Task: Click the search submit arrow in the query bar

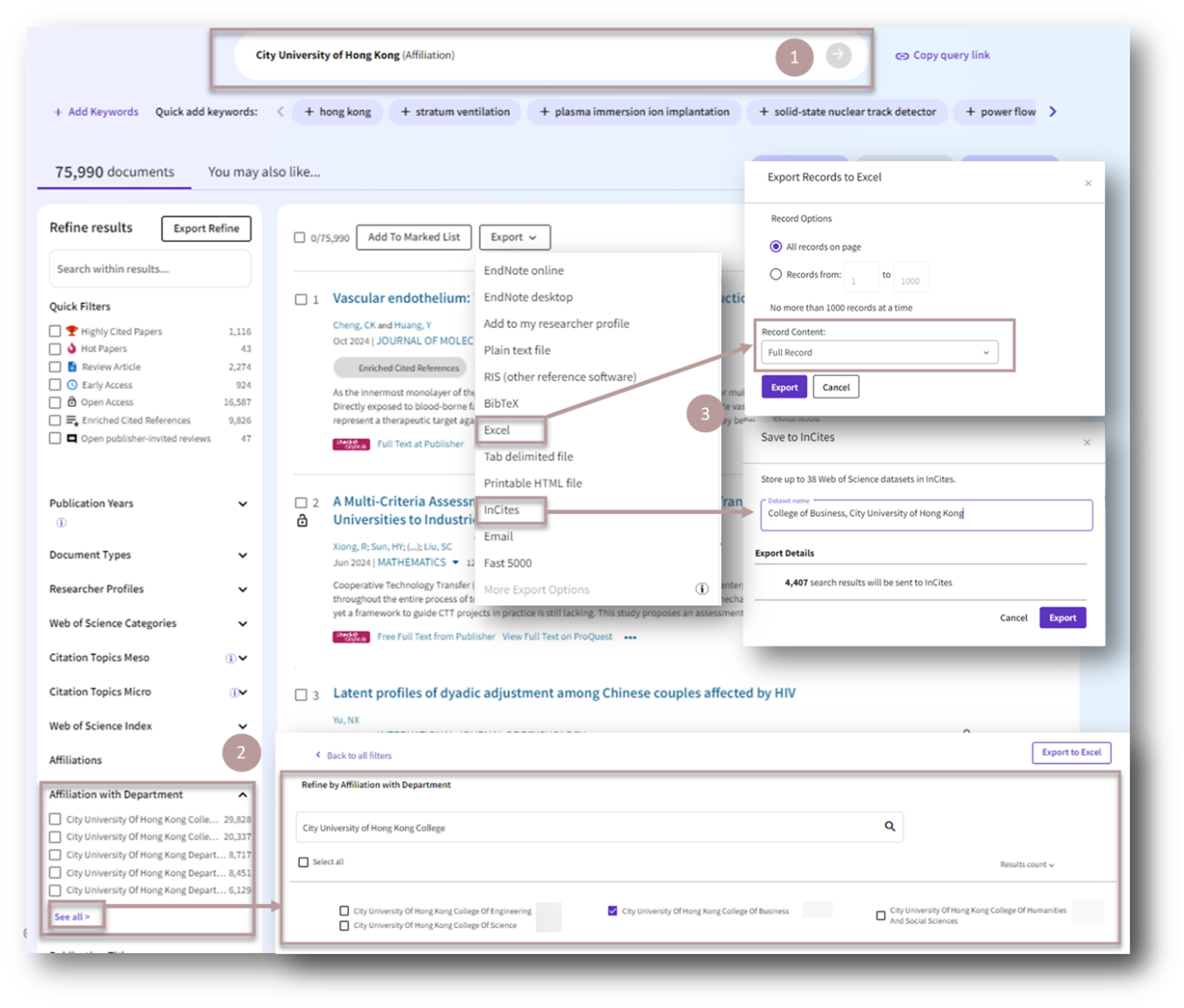Action: pos(838,55)
